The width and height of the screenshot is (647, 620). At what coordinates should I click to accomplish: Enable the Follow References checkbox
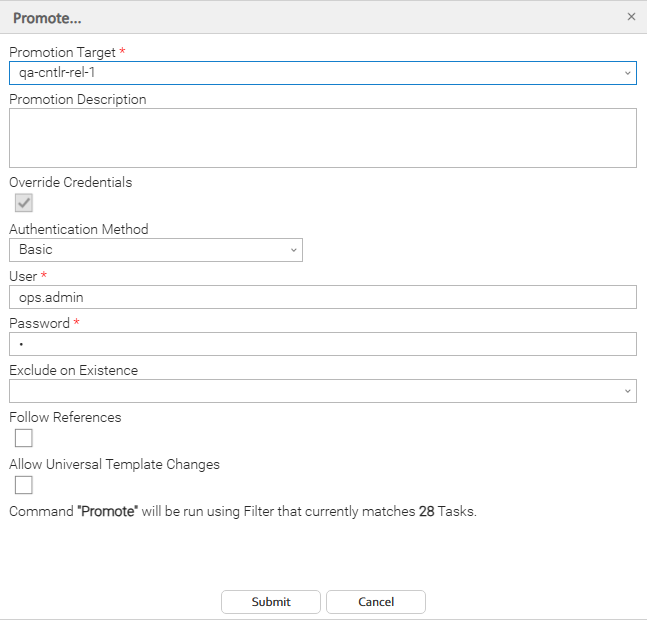click(24, 438)
